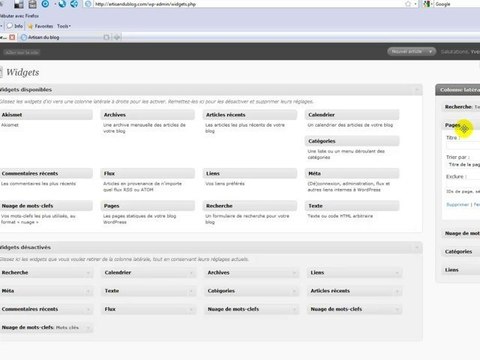Click the text 'Texte ou code HTML arbitraire'
This screenshot has height=360, width=480.
[340, 216]
